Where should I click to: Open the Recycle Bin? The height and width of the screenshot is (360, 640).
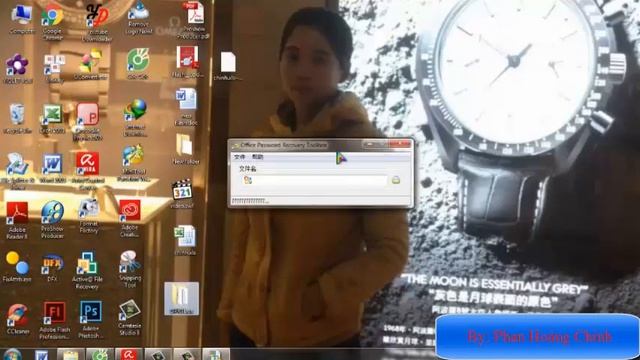(x=17, y=118)
